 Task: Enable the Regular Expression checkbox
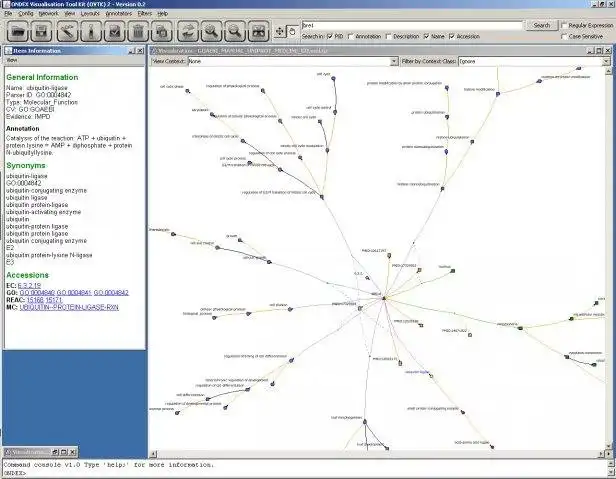tap(564, 25)
